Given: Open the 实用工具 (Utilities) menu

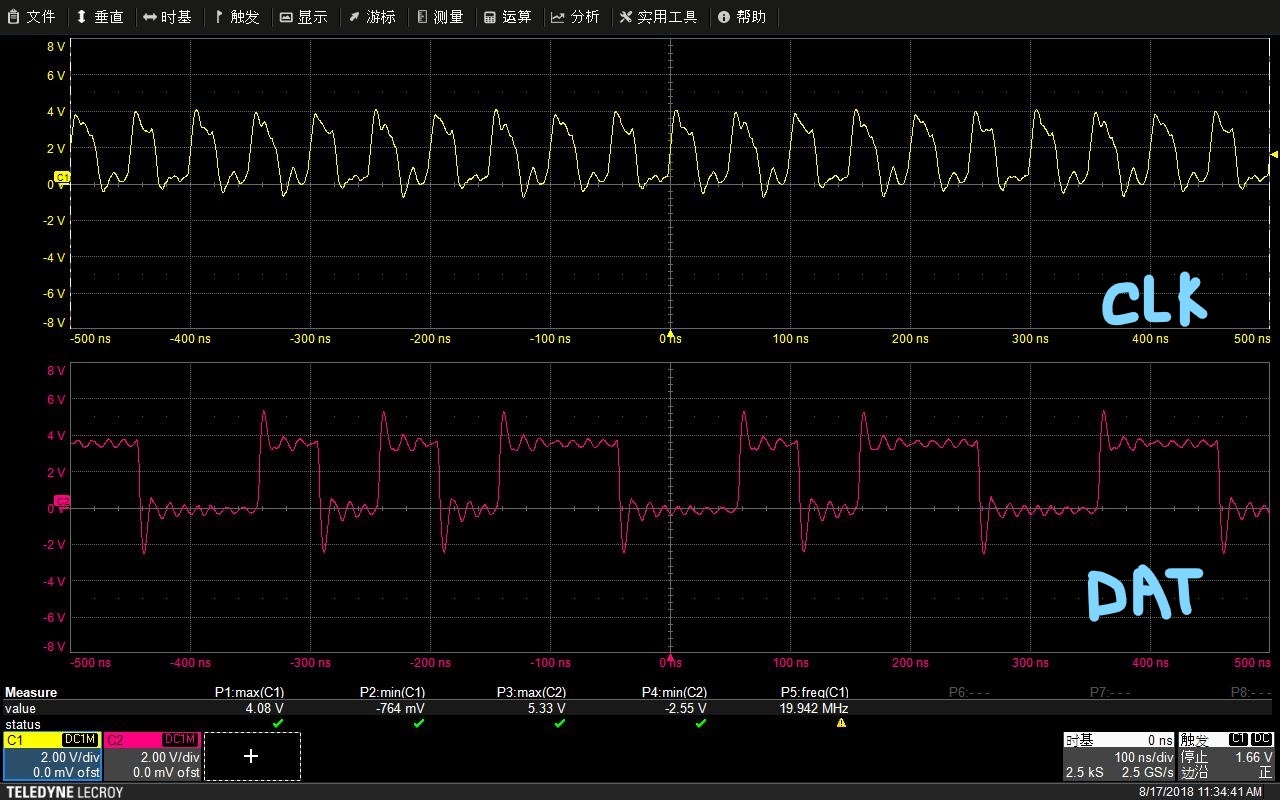Looking at the screenshot, I should click(658, 17).
